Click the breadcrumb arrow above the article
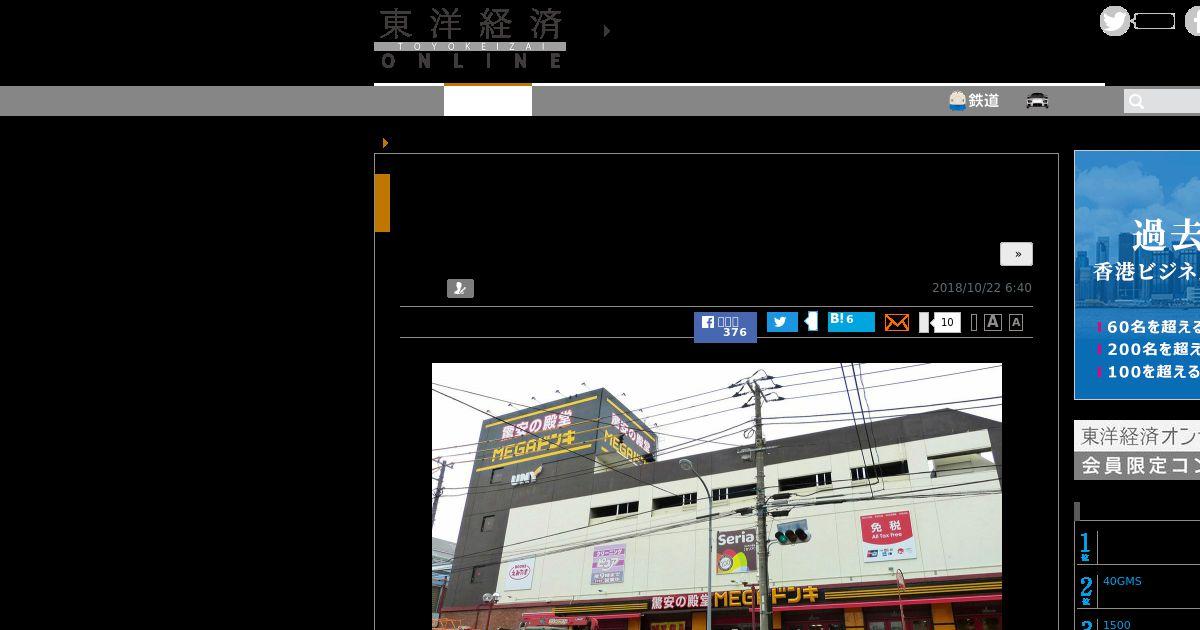 pos(385,143)
